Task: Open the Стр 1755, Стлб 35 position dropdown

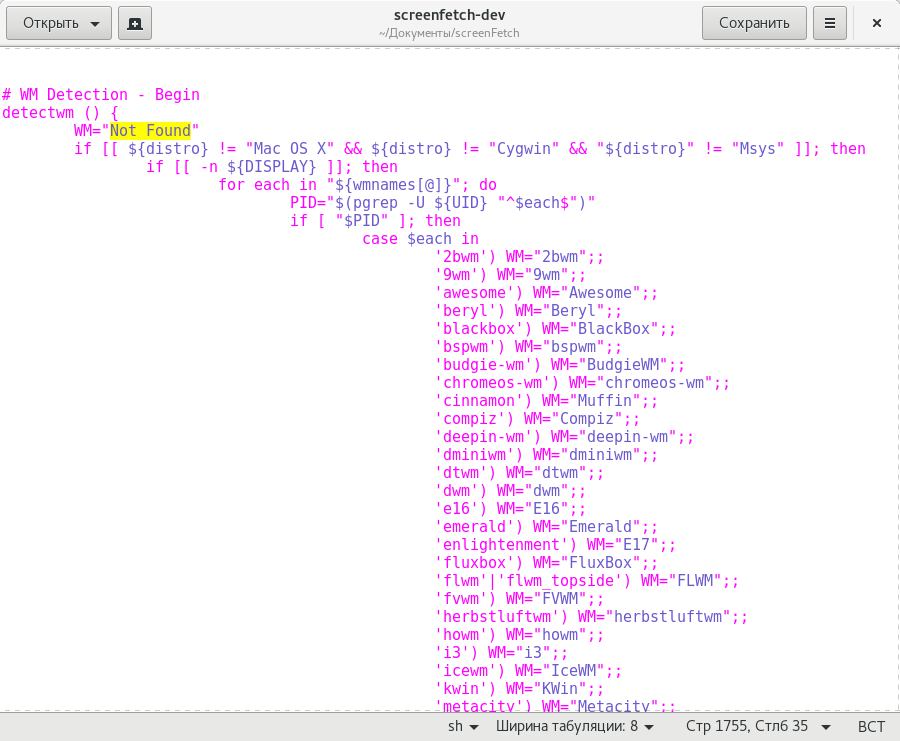Action: (x=758, y=726)
